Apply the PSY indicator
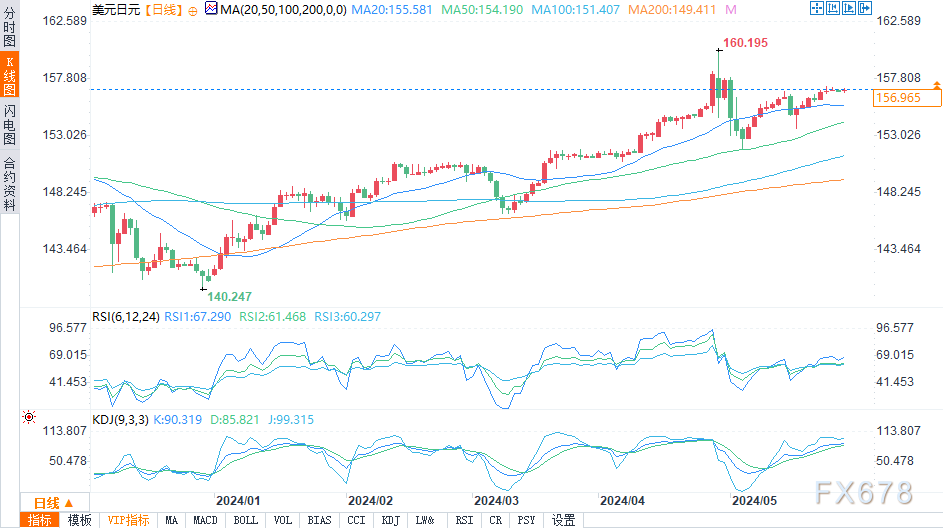 526,520
